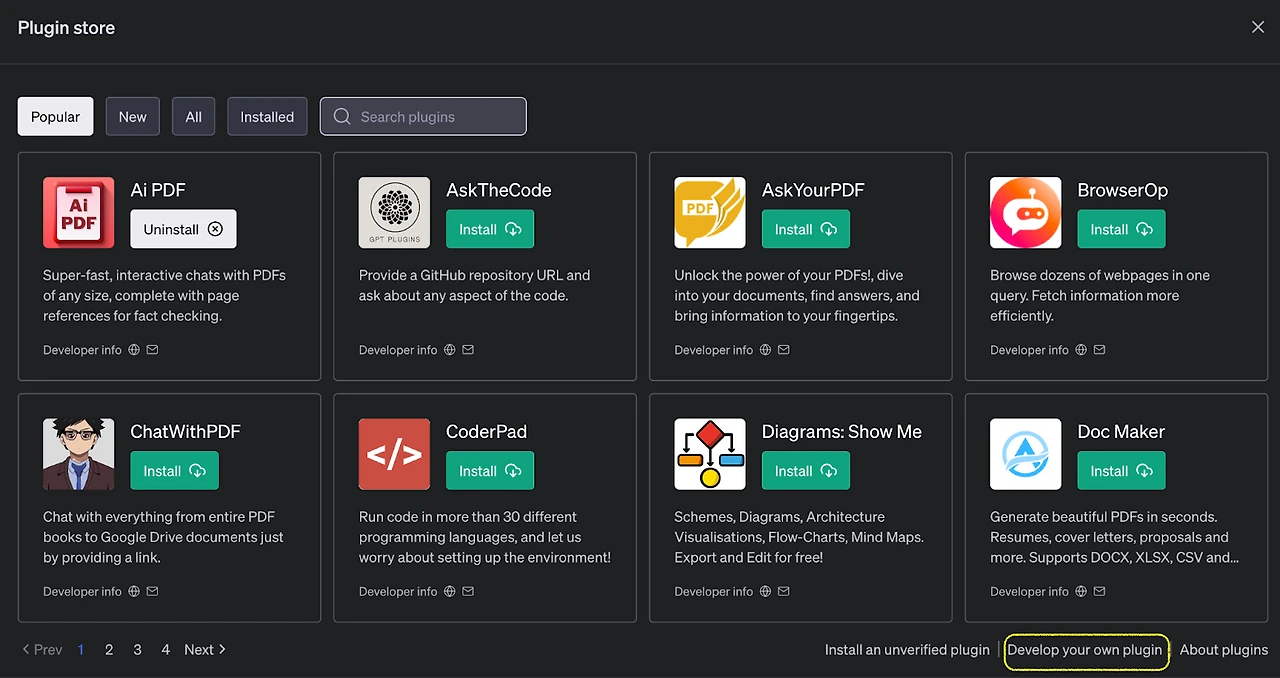Go to the Next page of plugins
1280x678 pixels.
tap(205, 649)
